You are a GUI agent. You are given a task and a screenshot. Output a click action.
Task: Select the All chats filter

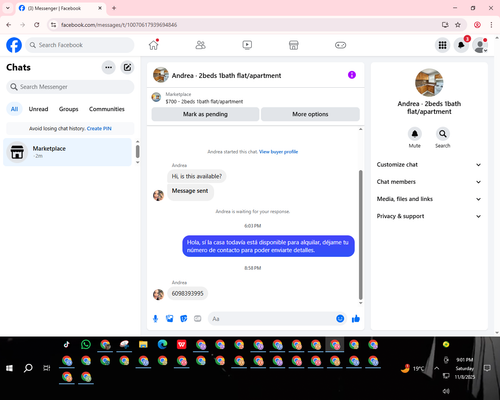[x=14, y=109]
